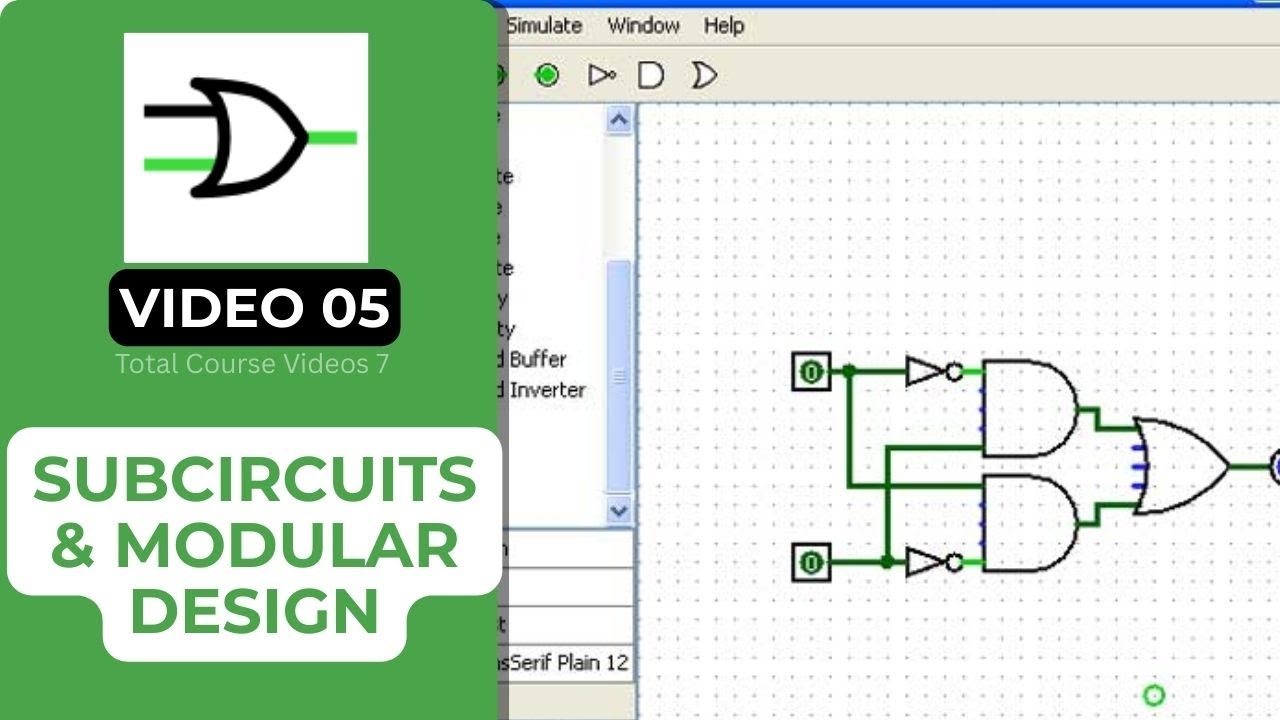The height and width of the screenshot is (720, 1280).
Task: Select the bottom NOT gate on canvas
Action: (x=933, y=563)
